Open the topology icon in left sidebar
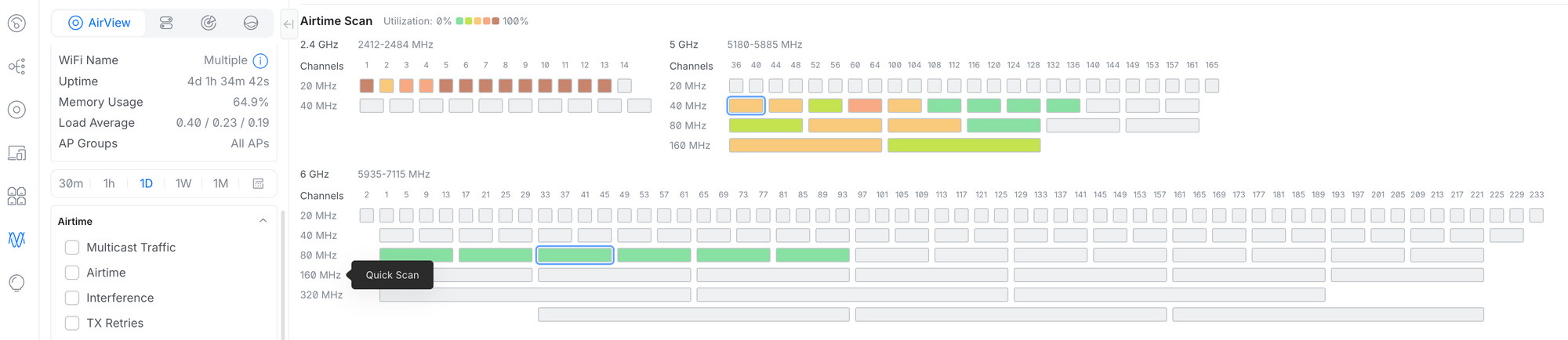This screenshot has height=340, width=1568. pyautogui.click(x=16, y=67)
